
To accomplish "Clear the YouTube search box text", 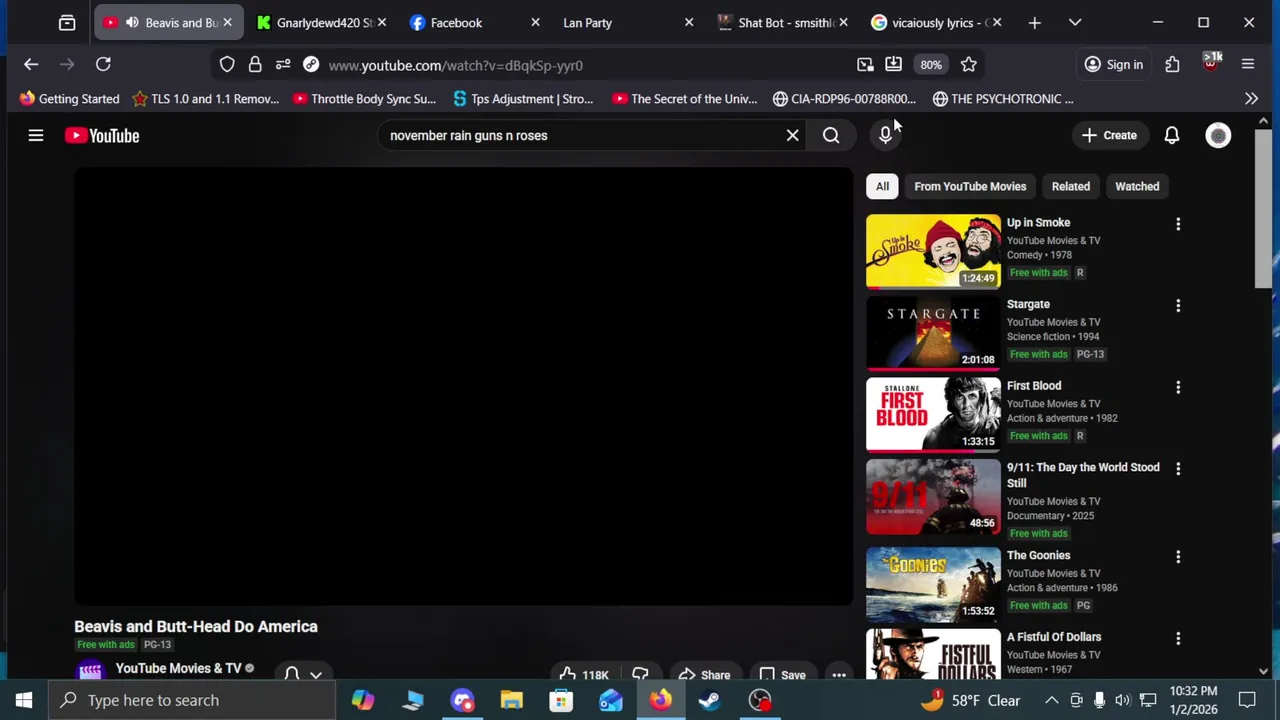I will click(792, 135).
